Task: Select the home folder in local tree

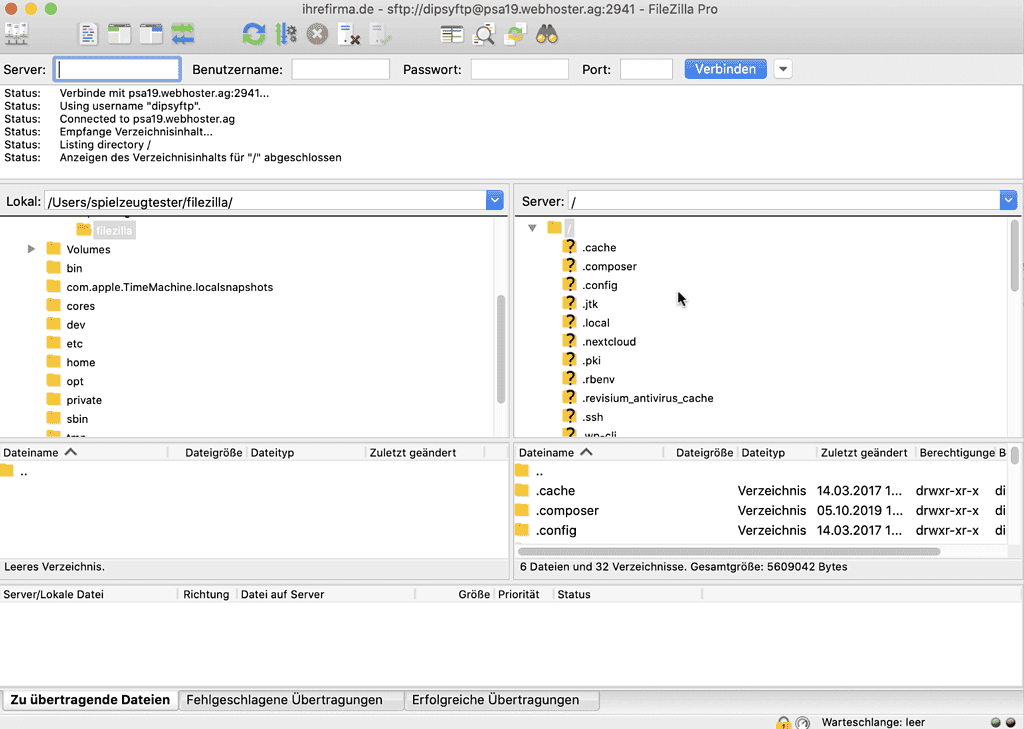Action: (80, 362)
